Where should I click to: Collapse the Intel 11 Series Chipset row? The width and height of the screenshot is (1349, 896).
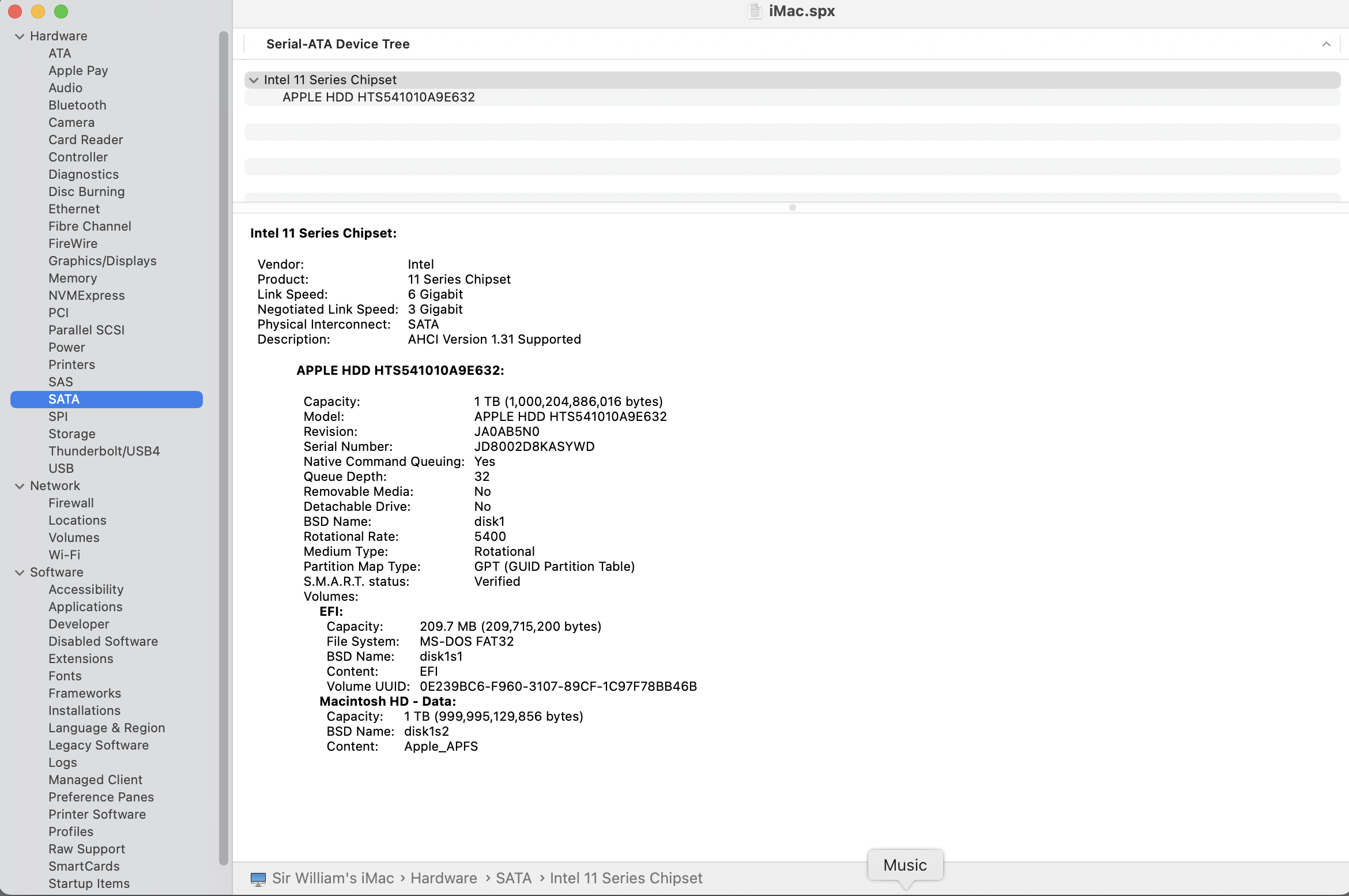coord(254,80)
